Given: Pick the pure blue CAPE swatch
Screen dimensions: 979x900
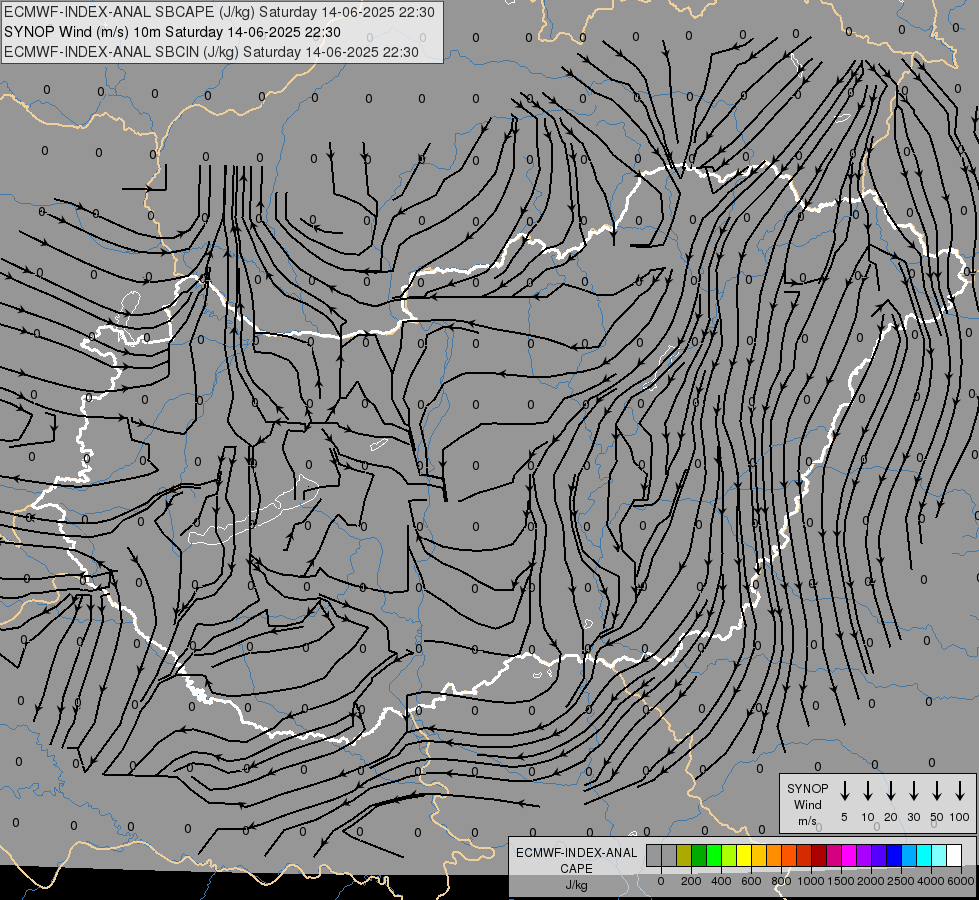Looking at the screenshot, I should tap(893, 856).
